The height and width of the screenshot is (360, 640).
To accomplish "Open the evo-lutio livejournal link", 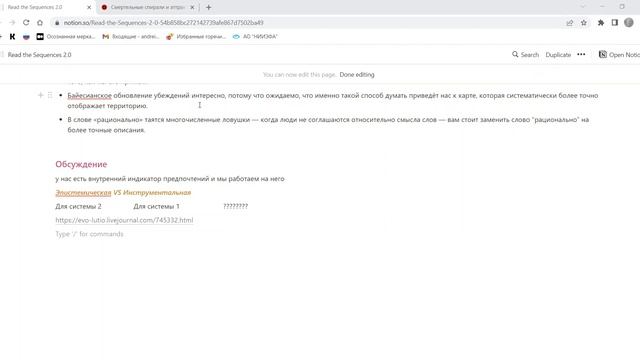I will (x=124, y=220).
